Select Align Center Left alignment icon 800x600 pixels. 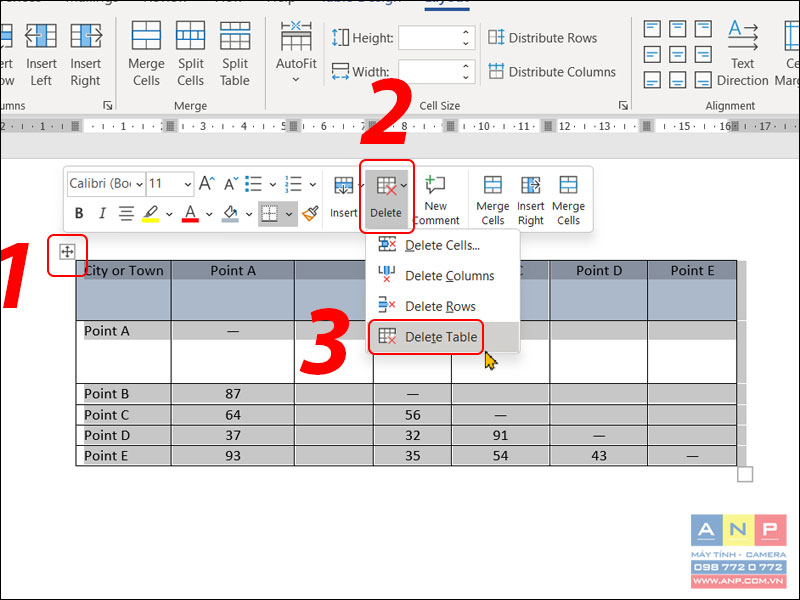tap(652, 54)
